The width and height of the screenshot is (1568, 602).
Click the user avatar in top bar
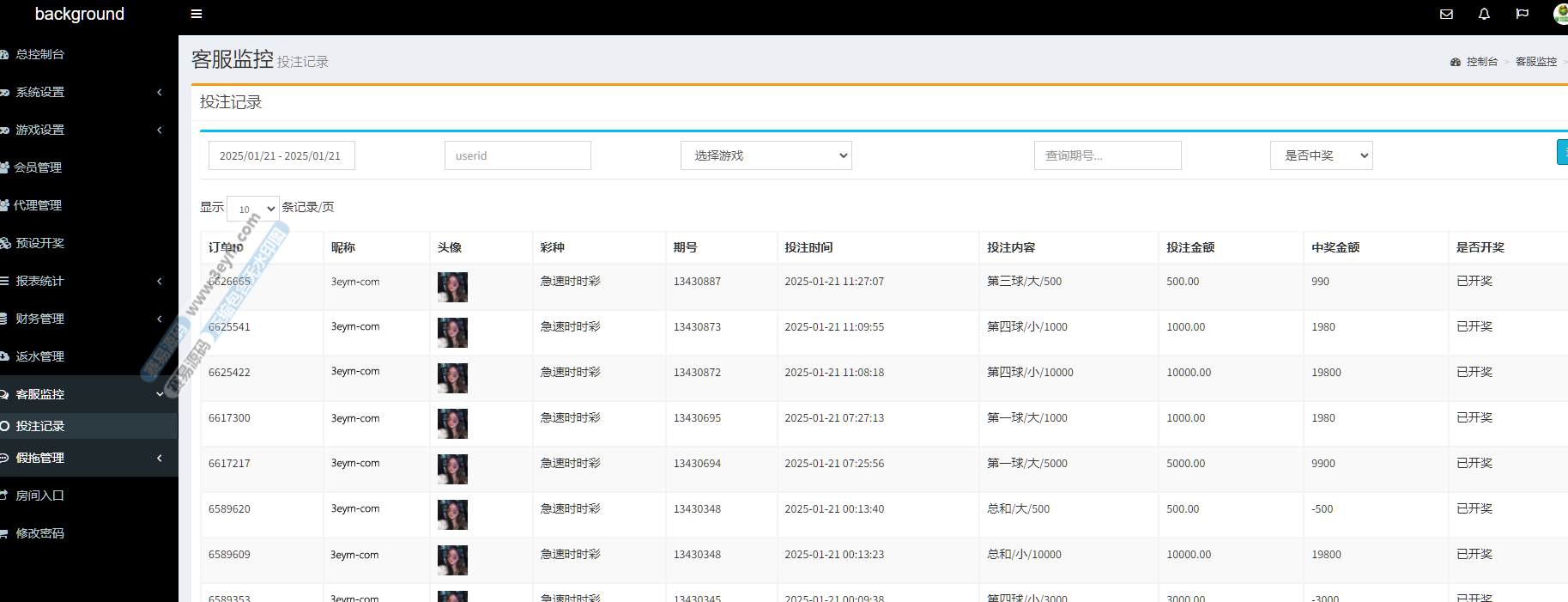pyautogui.click(x=1560, y=14)
